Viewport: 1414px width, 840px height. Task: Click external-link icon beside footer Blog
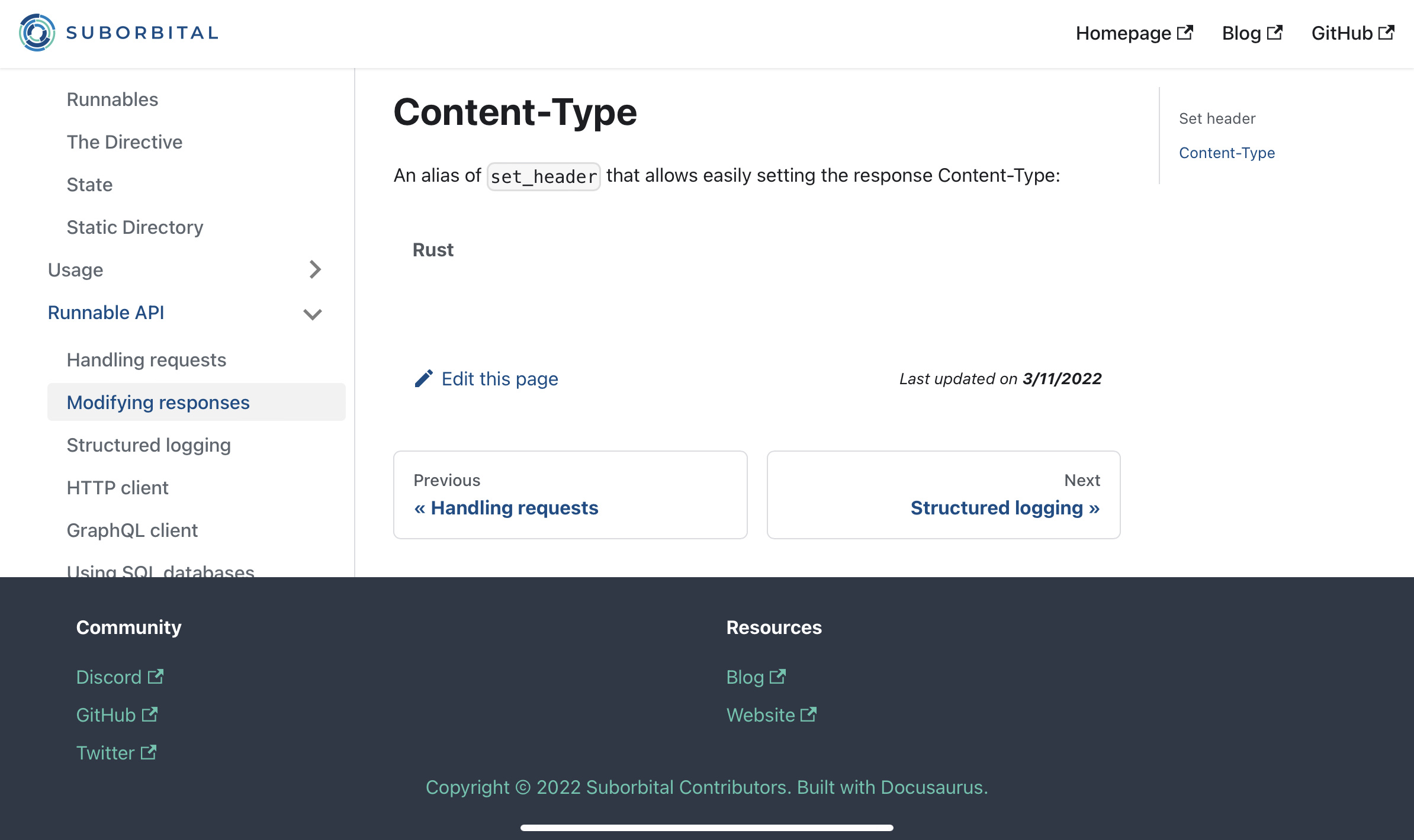coord(777,677)
